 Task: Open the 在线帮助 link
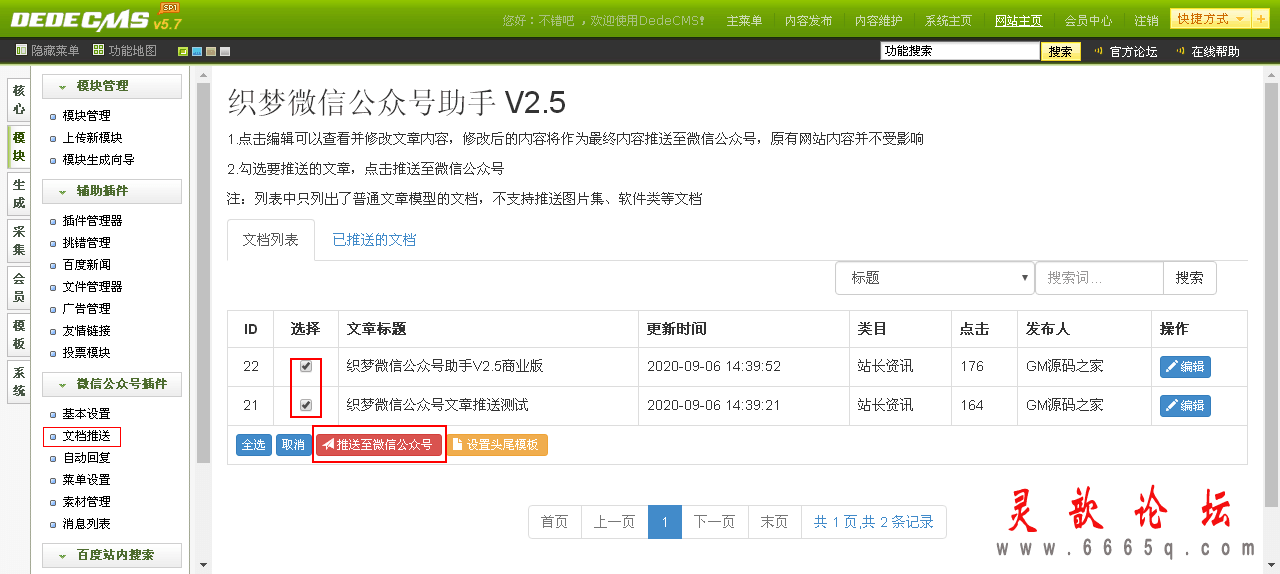[x=1215, y=51]
